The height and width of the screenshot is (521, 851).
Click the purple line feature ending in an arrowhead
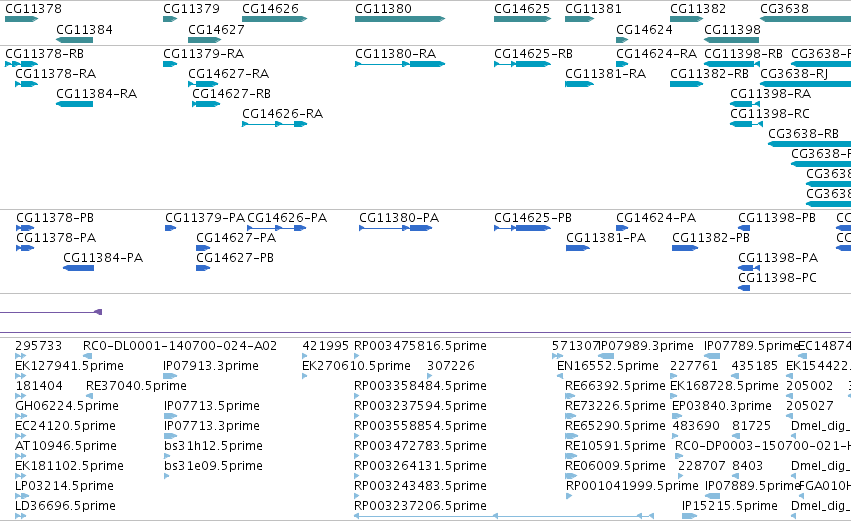click(x=51, y=312)
